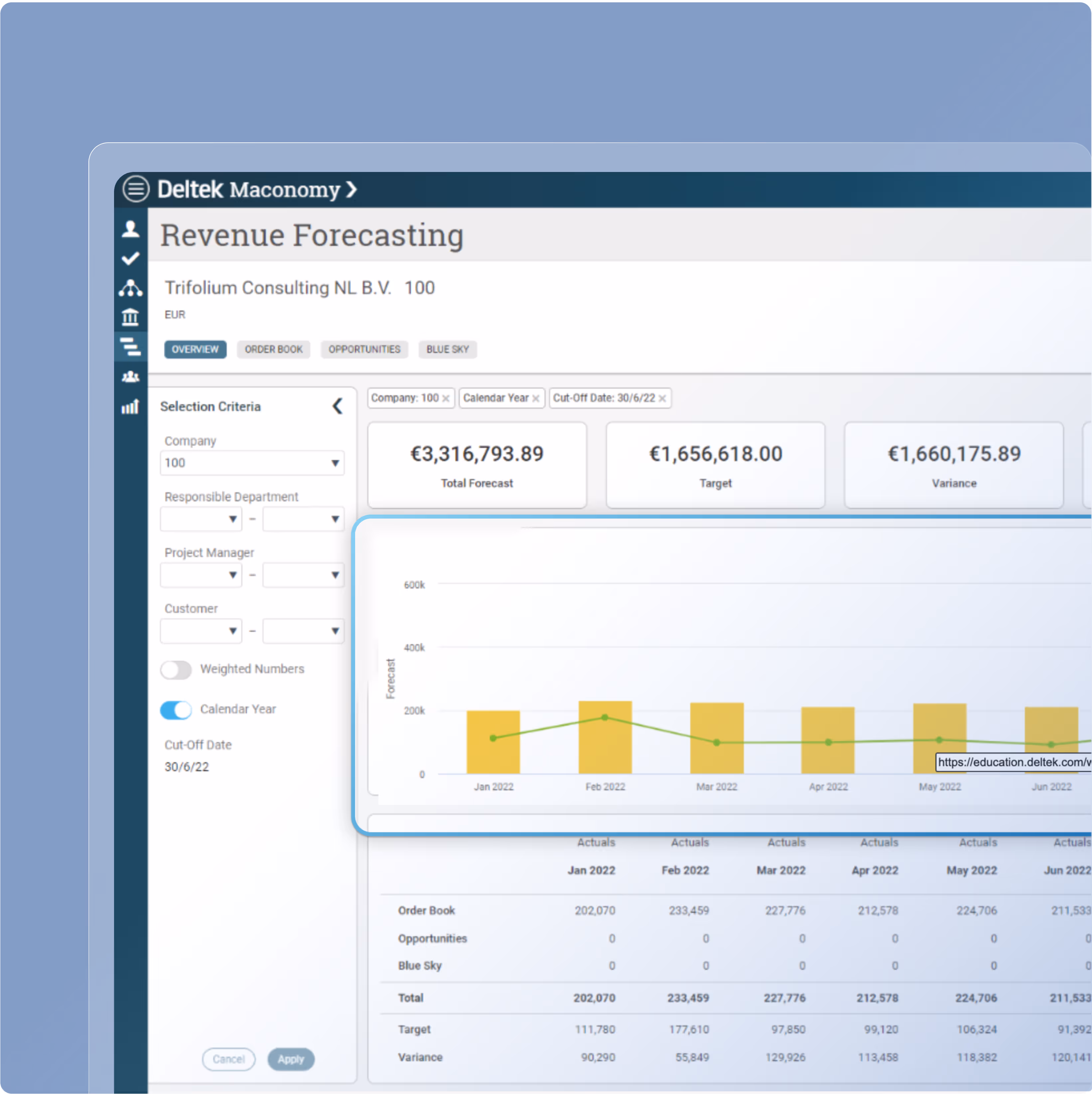Enable the Weighted Numbers toggle
This screenshot has width=1092, height=1094.
tap(176, 670)
